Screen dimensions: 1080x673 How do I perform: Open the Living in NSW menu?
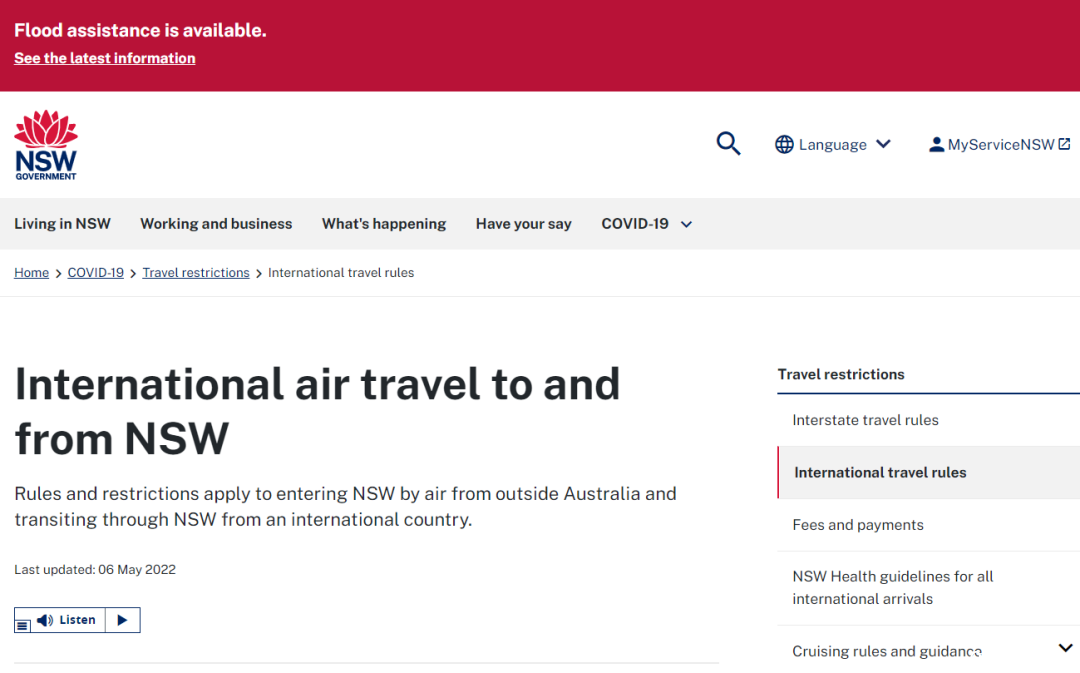pyautogui.click(x=63, y=224)
